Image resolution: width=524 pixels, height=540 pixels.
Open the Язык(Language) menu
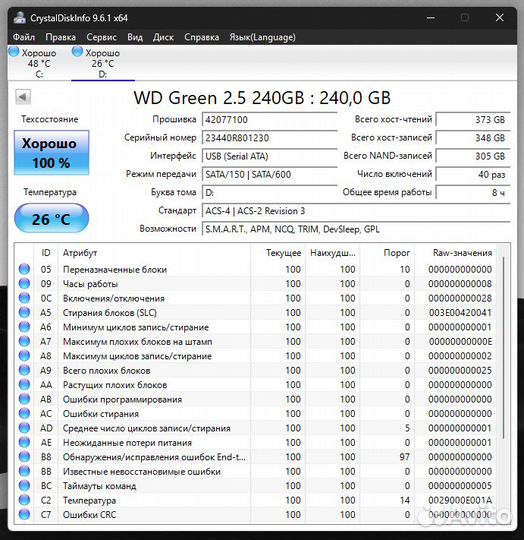click(x=262, y=37)
